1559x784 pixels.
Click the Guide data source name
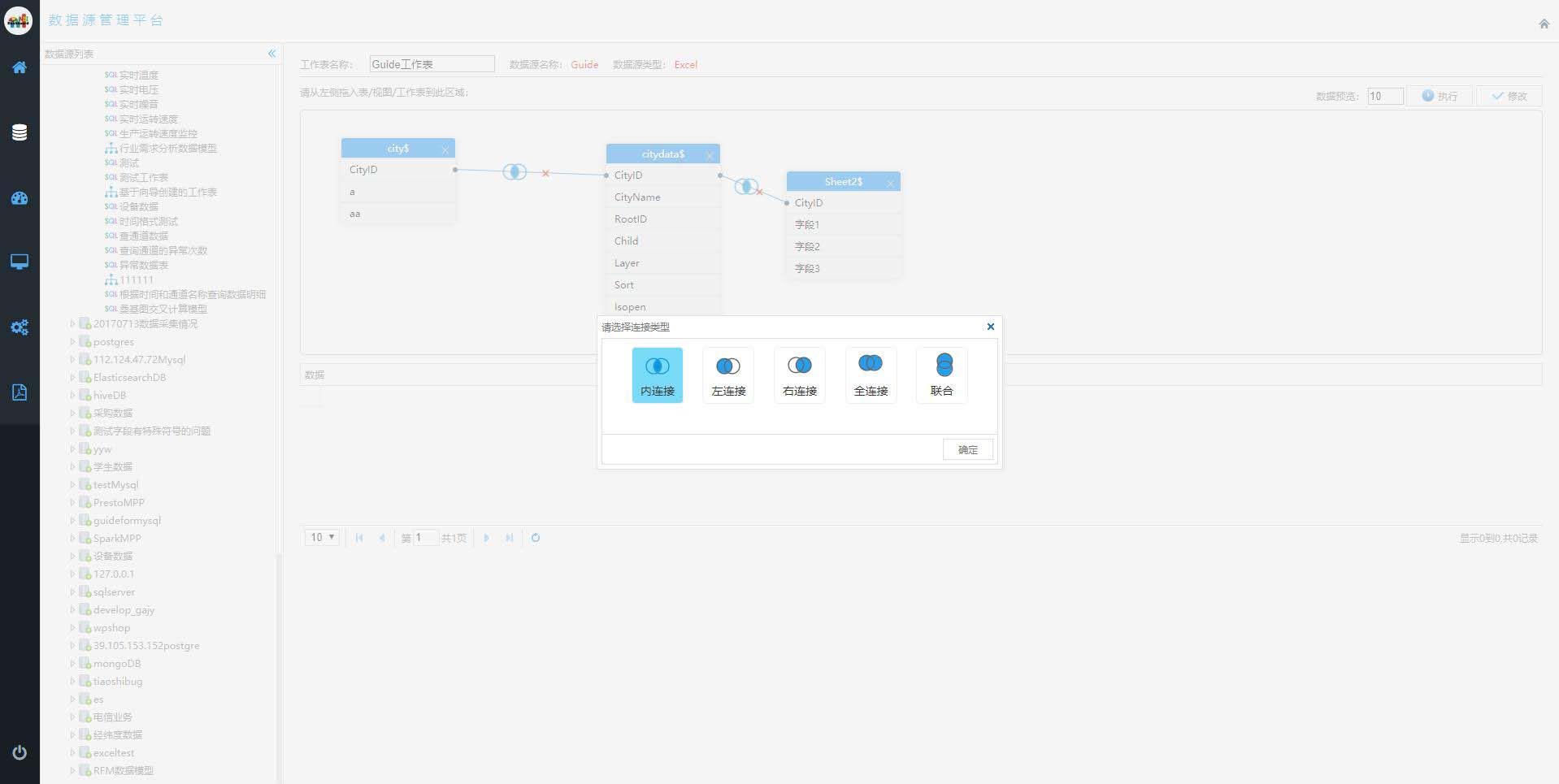pyautogui.click(x=584, y=65)
